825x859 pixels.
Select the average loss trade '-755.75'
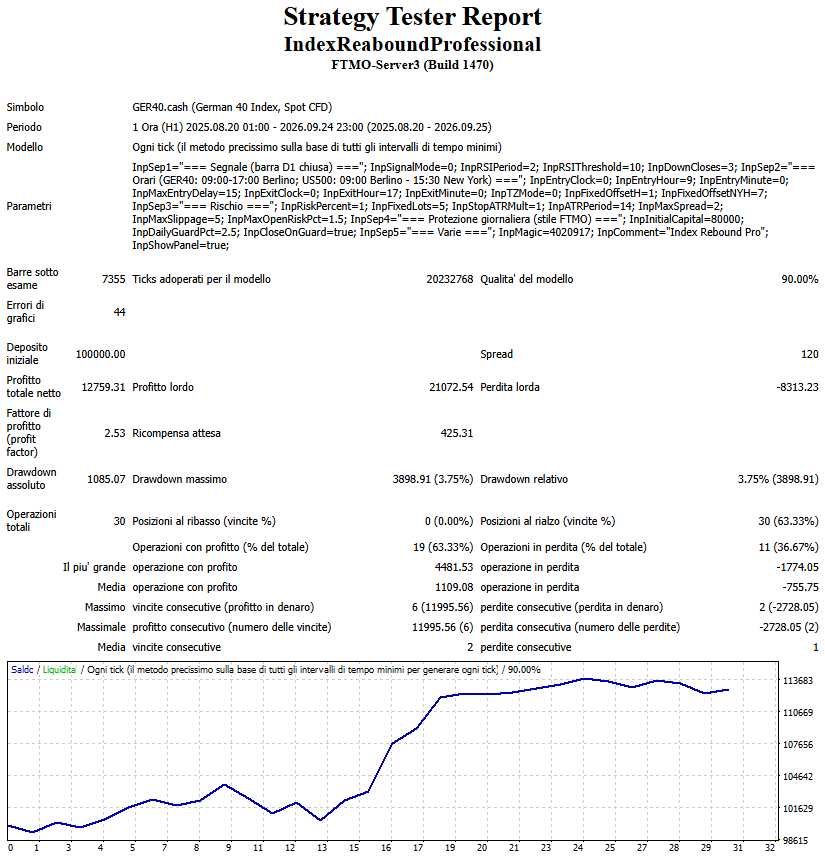pyautogui.click(x=800, y=587)
